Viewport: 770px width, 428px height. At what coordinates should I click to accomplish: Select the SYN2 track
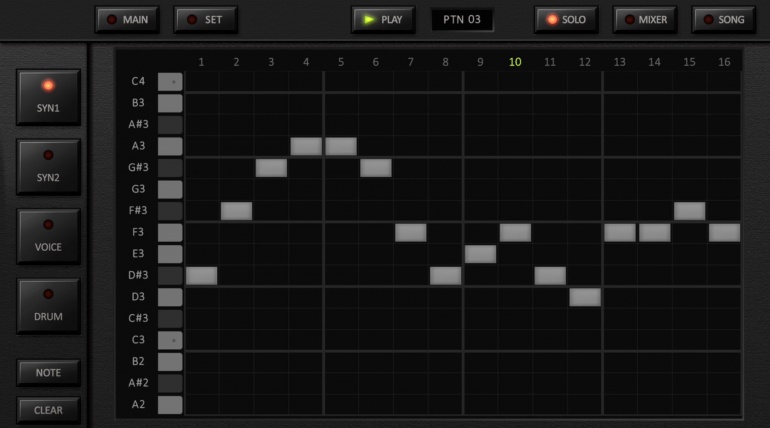tap(48, 167)
